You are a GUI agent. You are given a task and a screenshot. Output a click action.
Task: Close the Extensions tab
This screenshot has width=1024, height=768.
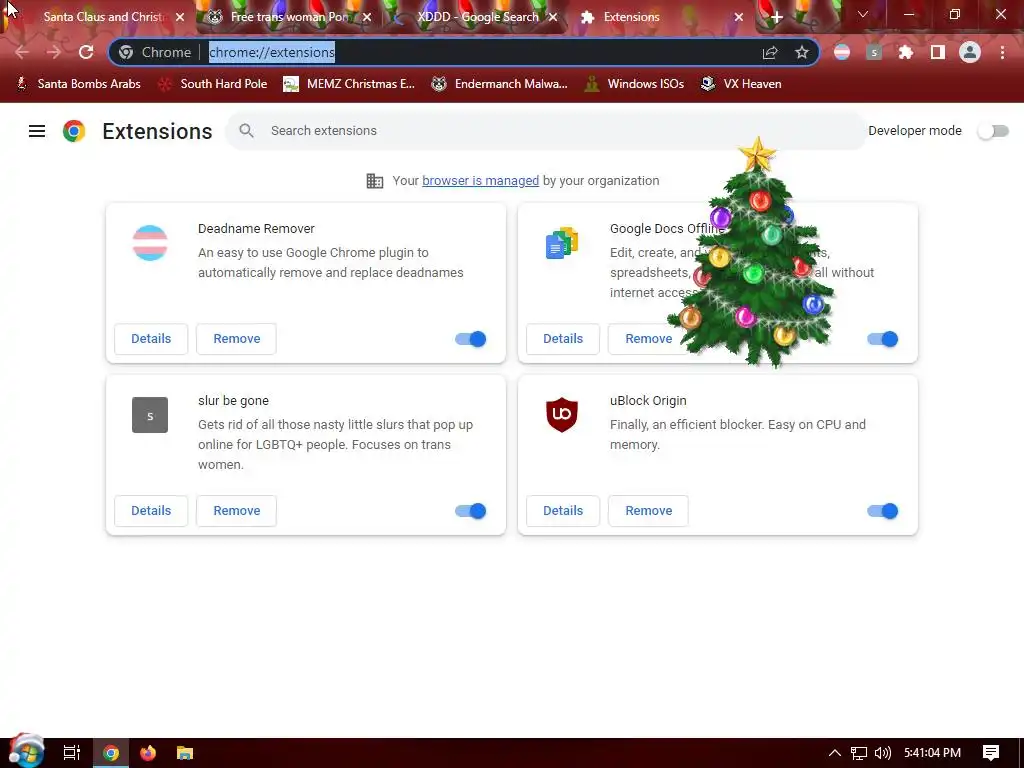coord(739,17)
